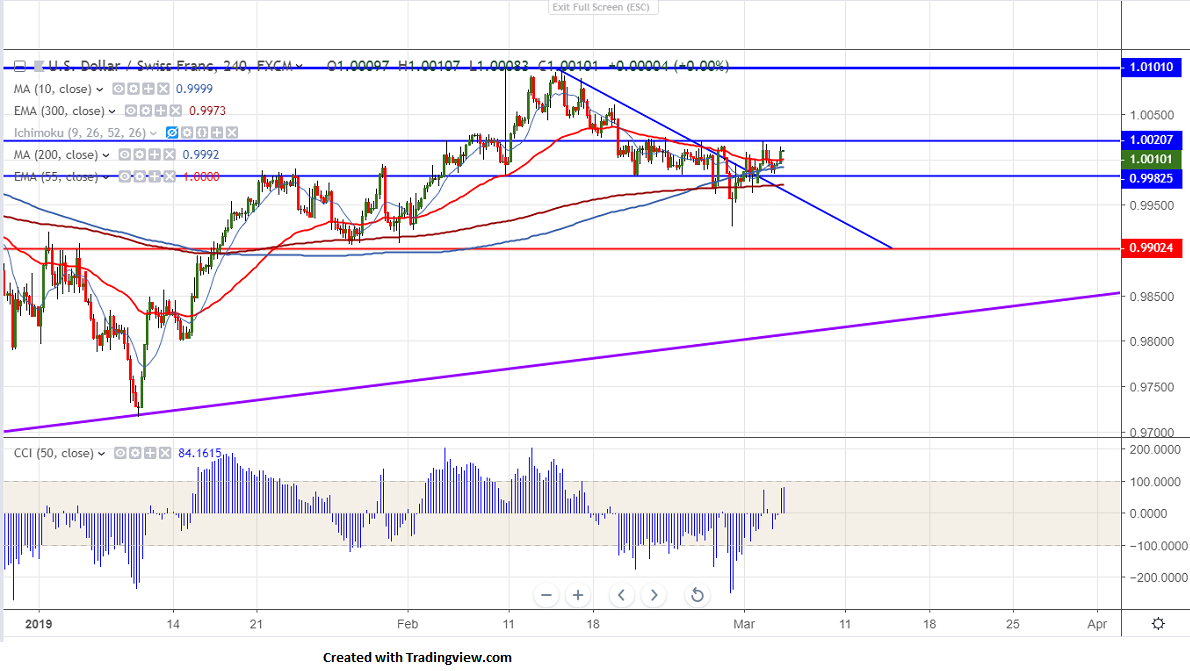Click the plus icon for EMA (55, close)
1190x671 pixels.
[x=155, y=176]
